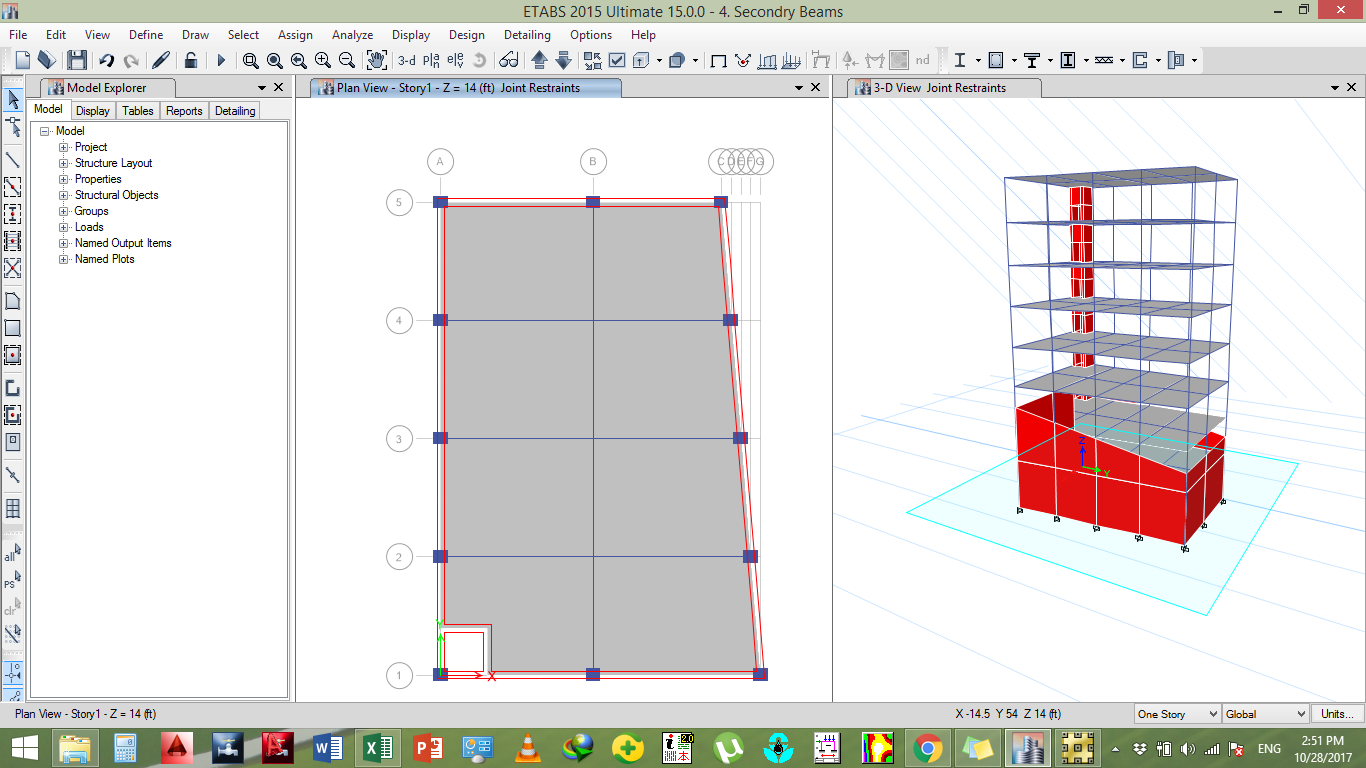Open the Define menu
1366x768 pixels.
(146, 35)
